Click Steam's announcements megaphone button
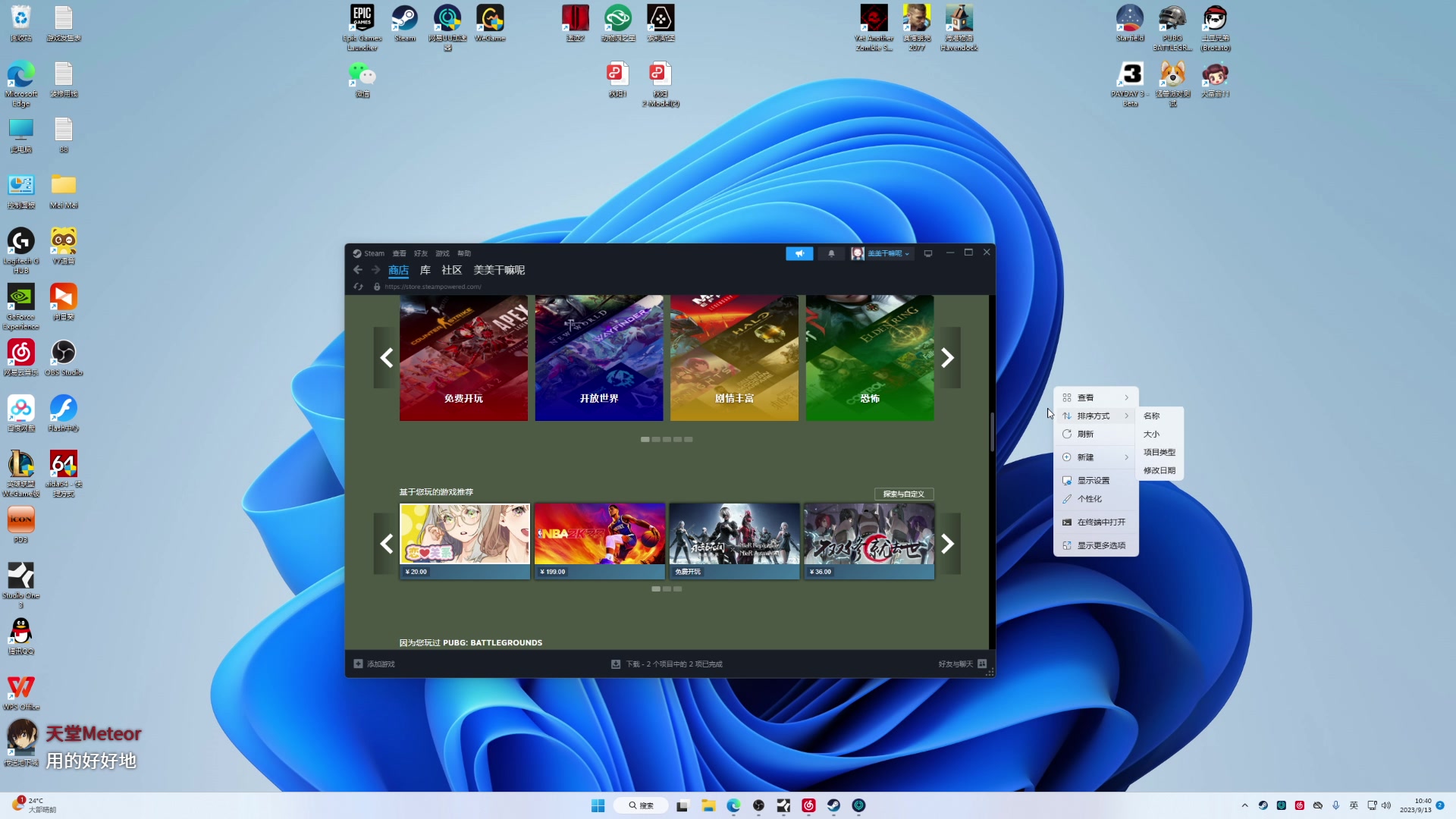The image size is (1456, 819). click(799, 253)
